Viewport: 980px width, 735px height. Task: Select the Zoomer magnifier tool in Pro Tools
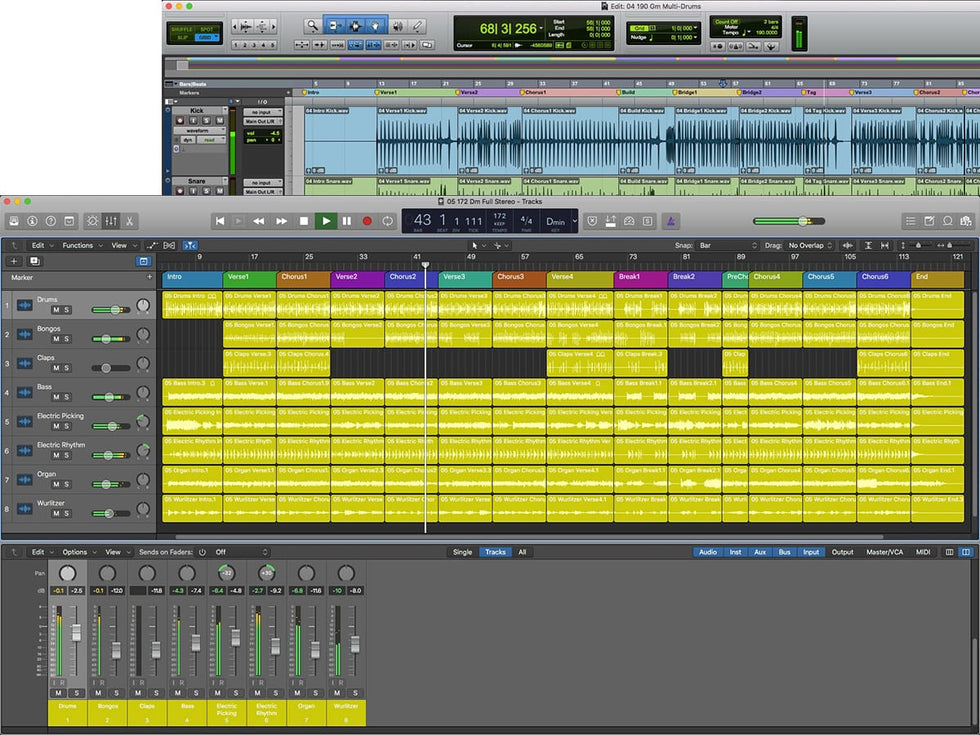click(x=312, y=25)
